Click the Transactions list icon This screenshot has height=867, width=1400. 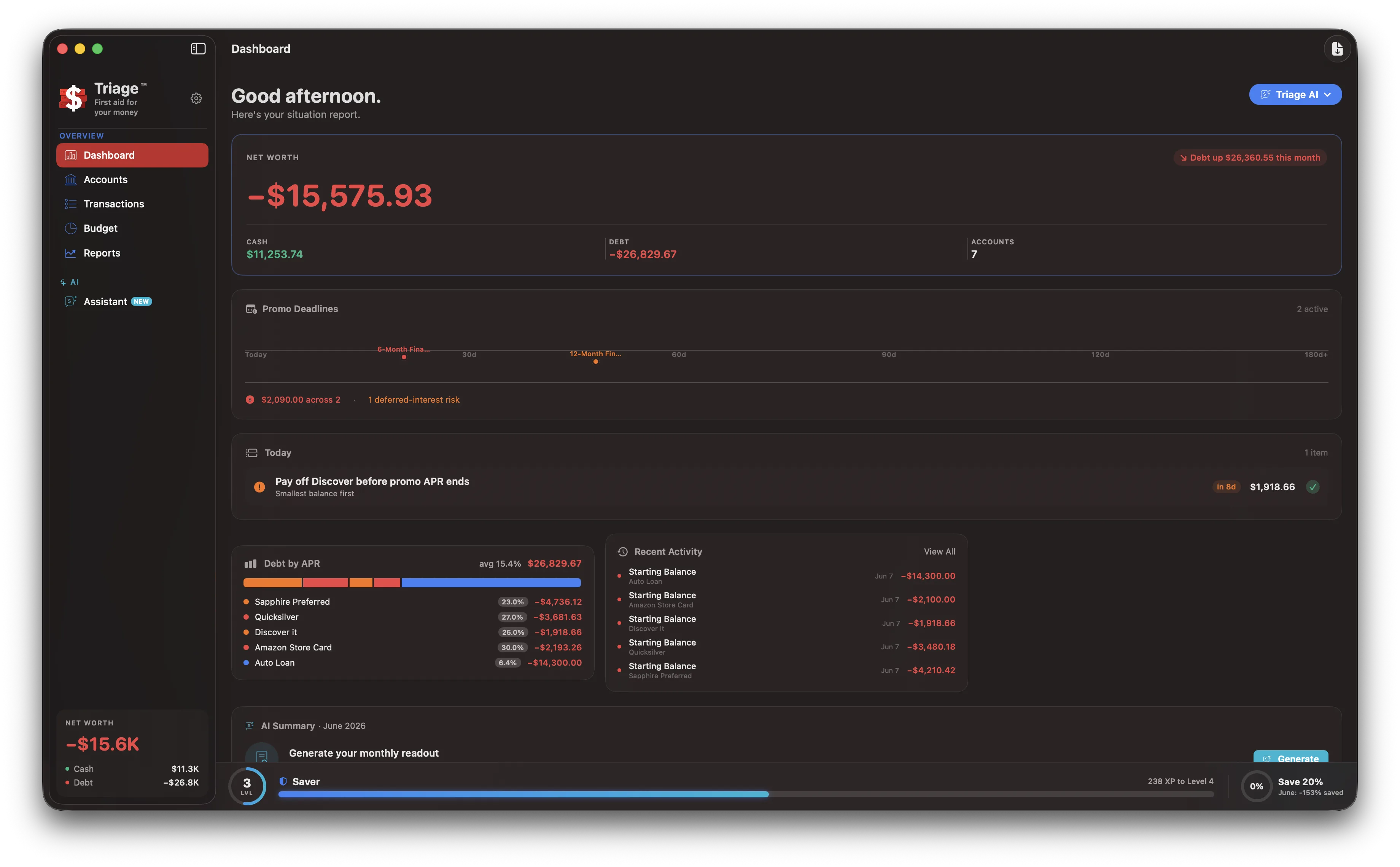70,204
